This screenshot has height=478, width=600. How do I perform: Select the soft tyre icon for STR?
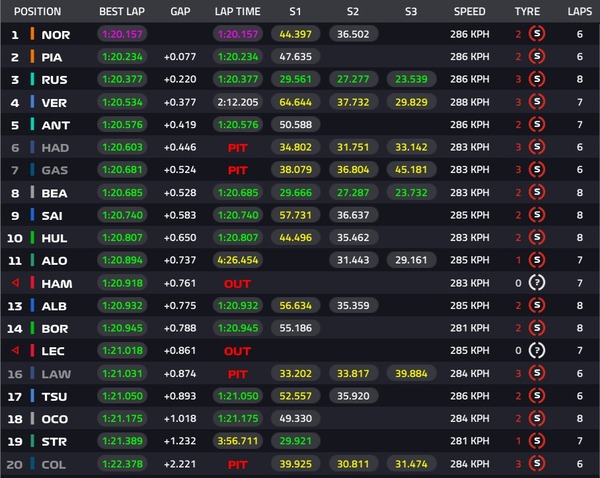click(538, 442)
